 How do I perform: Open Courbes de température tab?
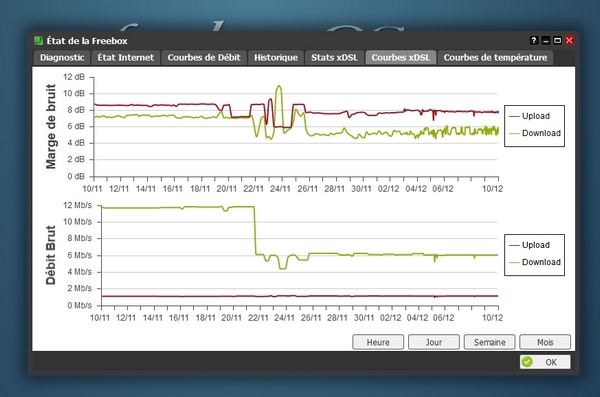(495, 57)
